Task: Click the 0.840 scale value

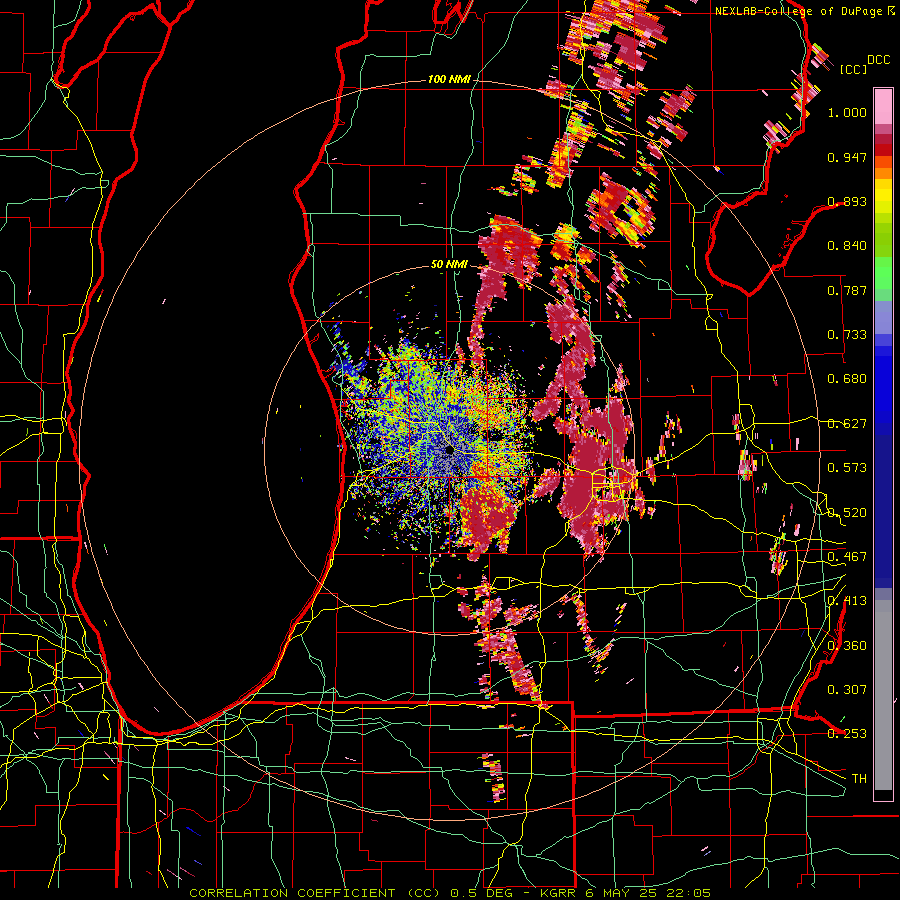Action: 847,246
